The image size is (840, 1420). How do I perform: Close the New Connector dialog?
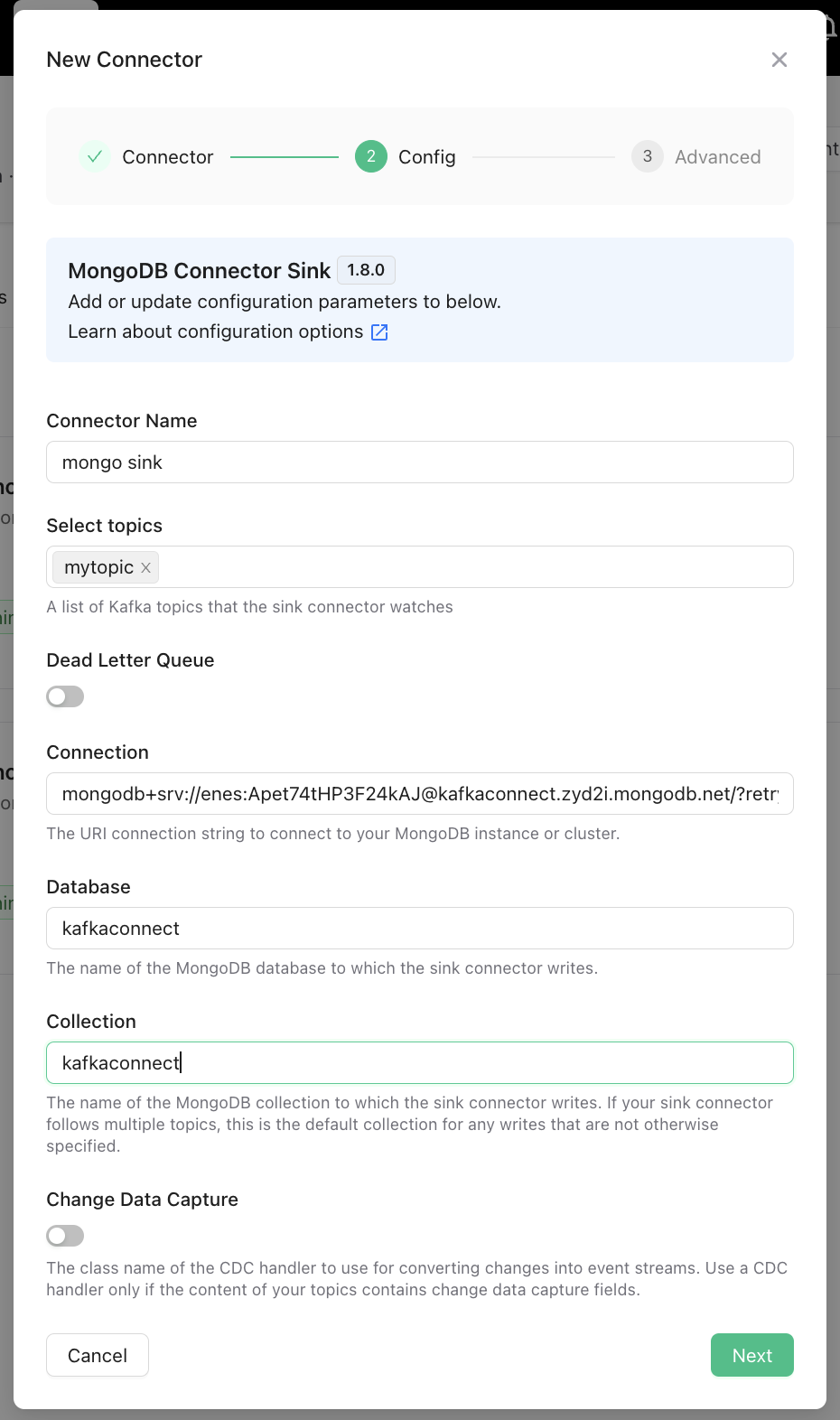pyautogui.click(x=779, y=60)
